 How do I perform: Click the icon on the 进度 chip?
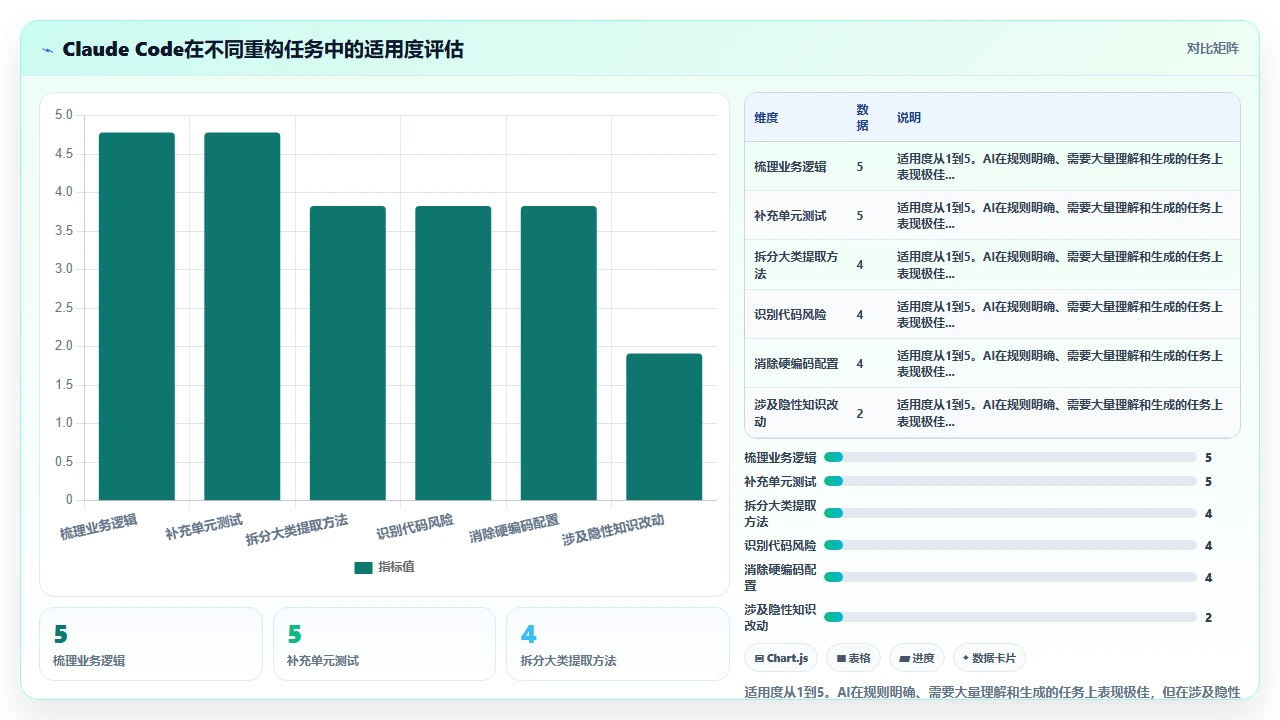click(x=904, y=658)
